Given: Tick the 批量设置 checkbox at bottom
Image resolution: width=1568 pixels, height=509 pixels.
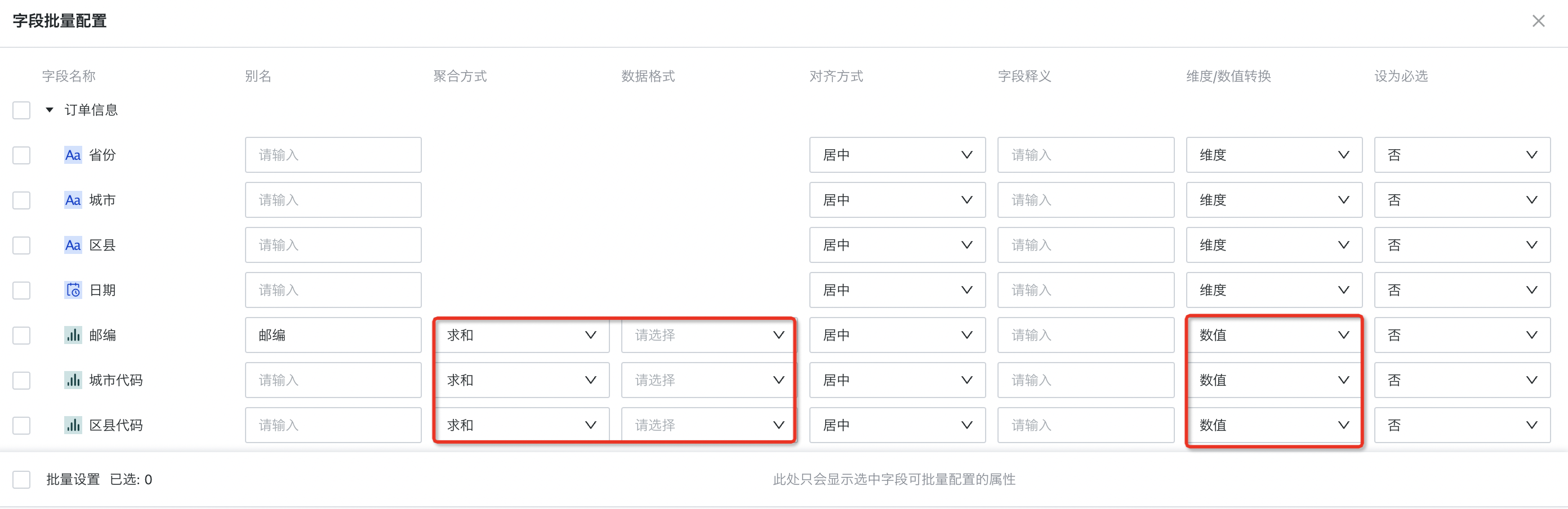Looking at the screenshot, I should point(21,480).
